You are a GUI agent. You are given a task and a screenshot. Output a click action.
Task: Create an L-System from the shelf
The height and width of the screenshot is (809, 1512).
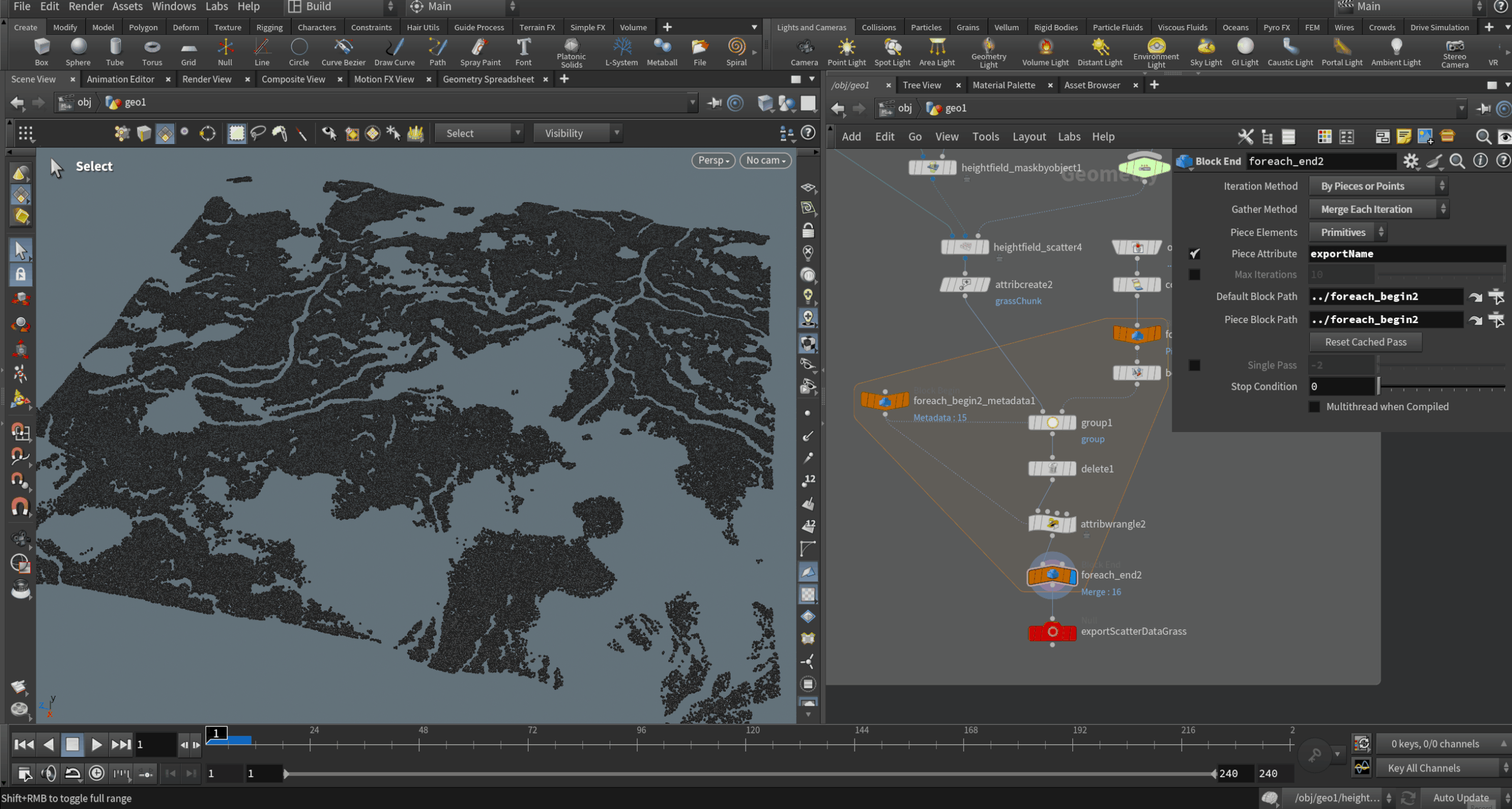[621, 51]
